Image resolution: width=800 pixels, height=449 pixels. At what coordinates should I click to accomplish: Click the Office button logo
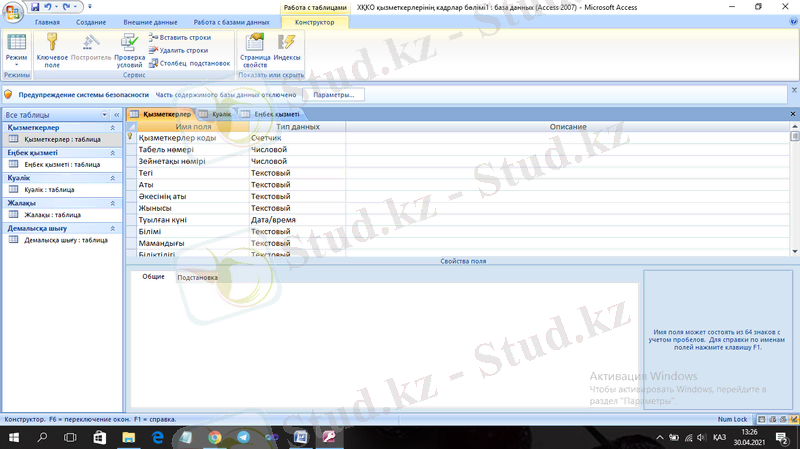12,10
